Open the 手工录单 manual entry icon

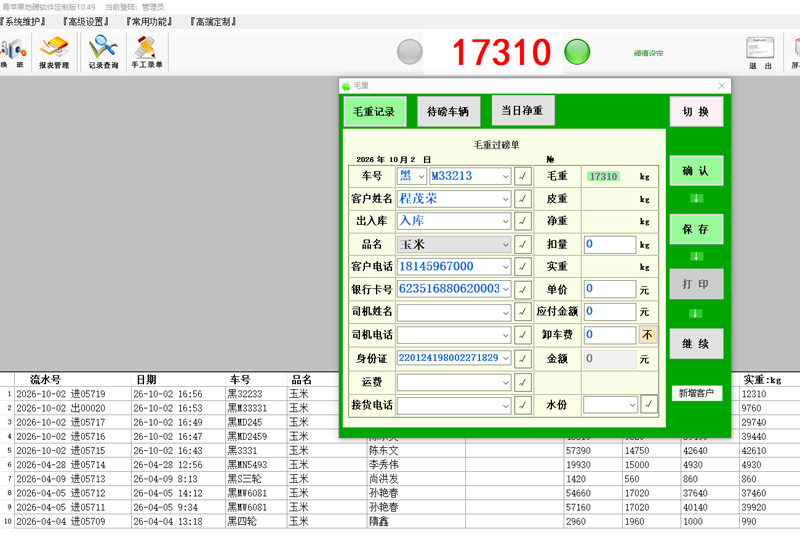(146, 53)
